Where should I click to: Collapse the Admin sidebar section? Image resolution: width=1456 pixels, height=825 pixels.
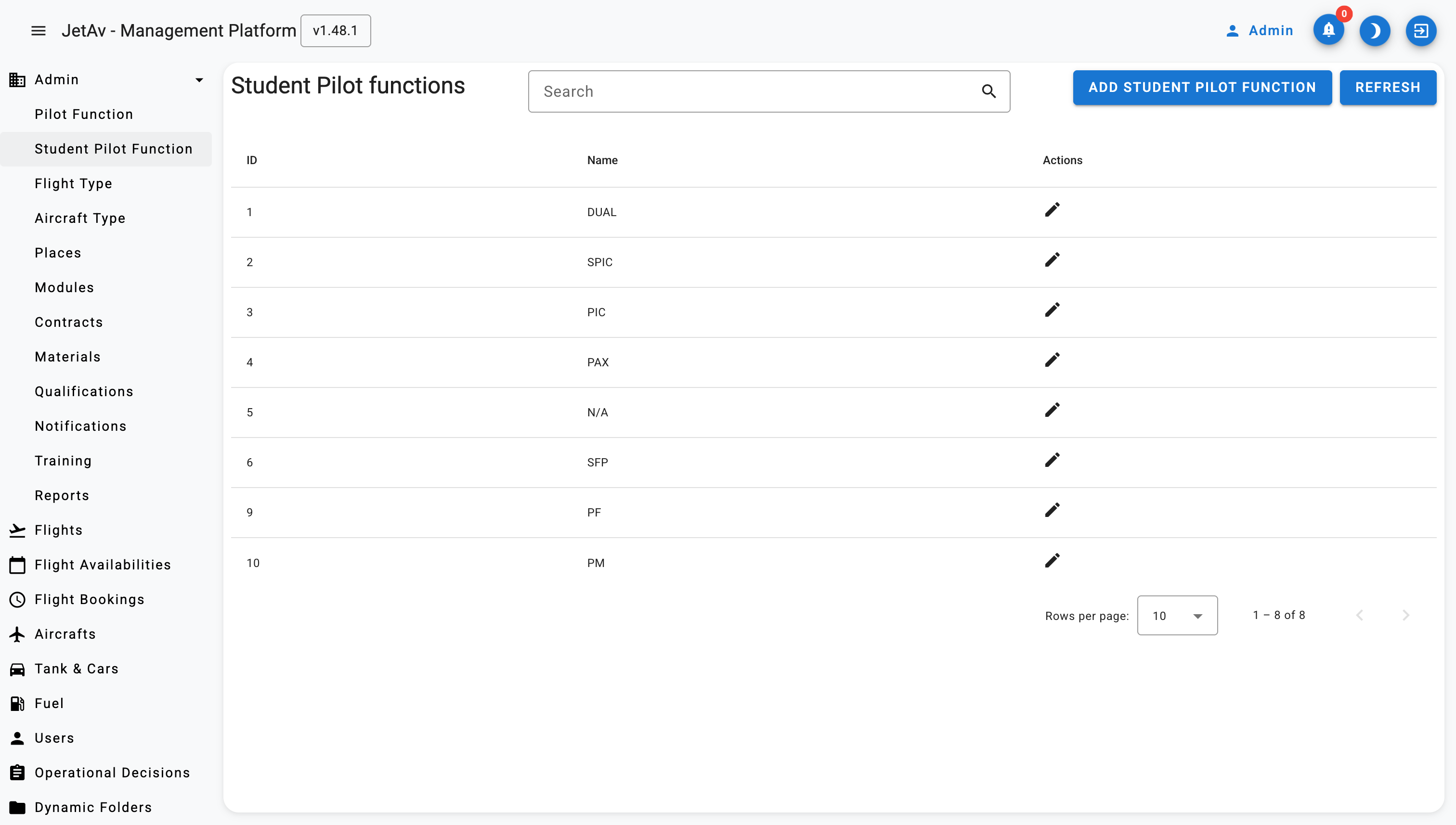point(199,80)
